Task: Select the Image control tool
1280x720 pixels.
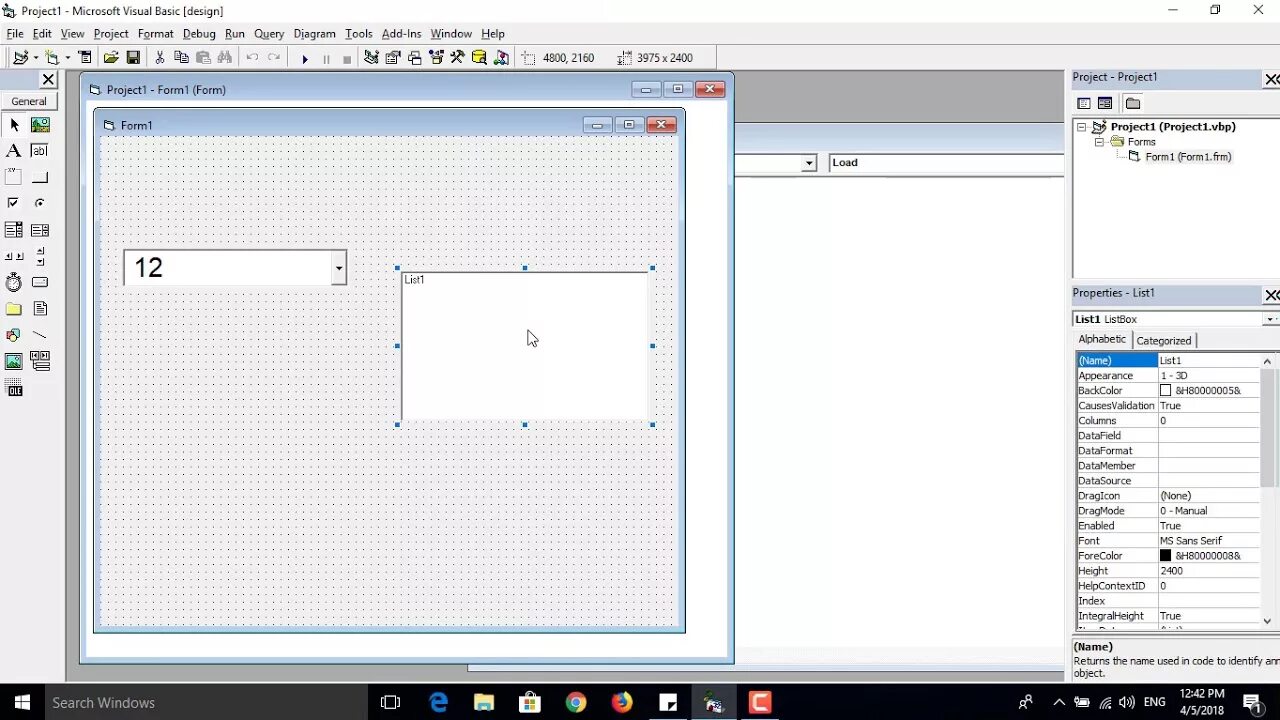Action: click(x=14, y=361)
